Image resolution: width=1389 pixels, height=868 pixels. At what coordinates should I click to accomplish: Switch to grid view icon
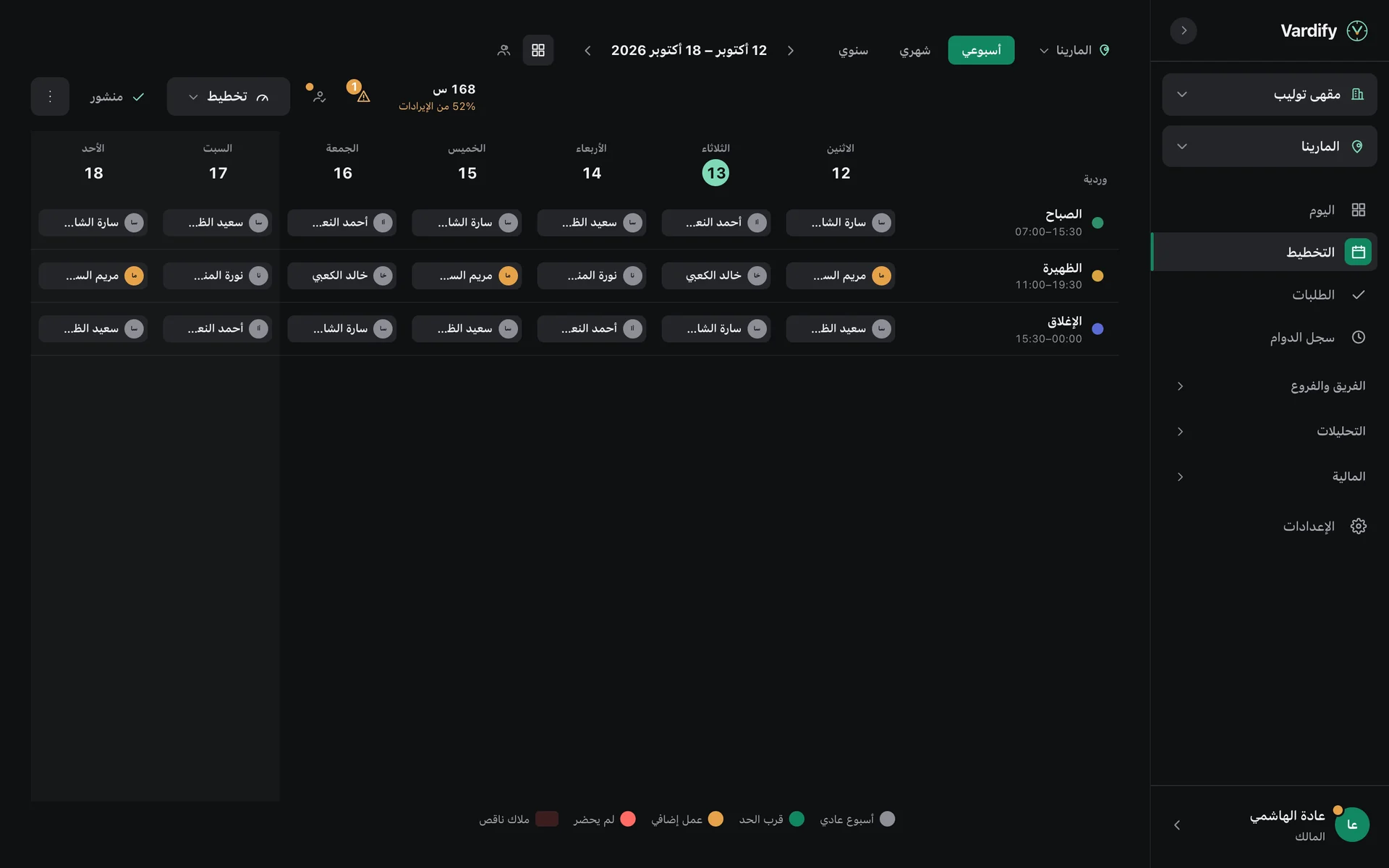(538, 50)
